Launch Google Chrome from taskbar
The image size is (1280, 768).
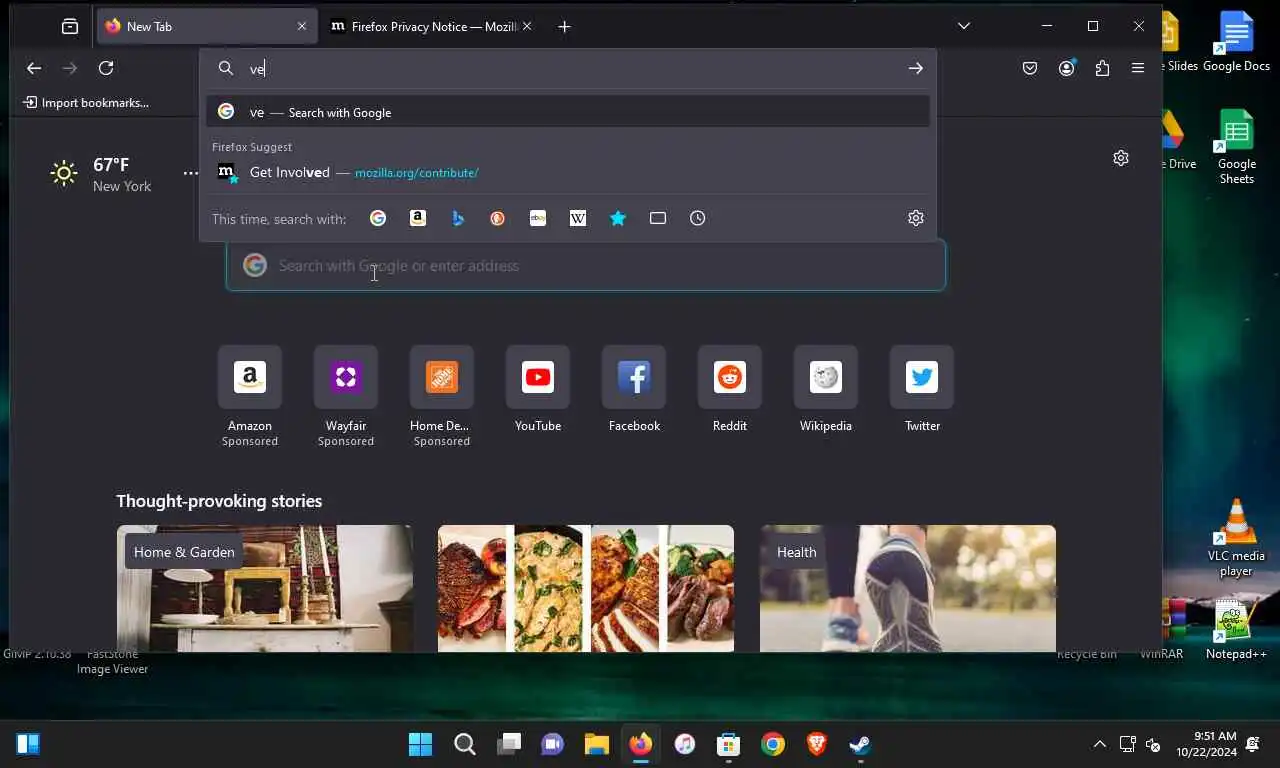point(772,744)
